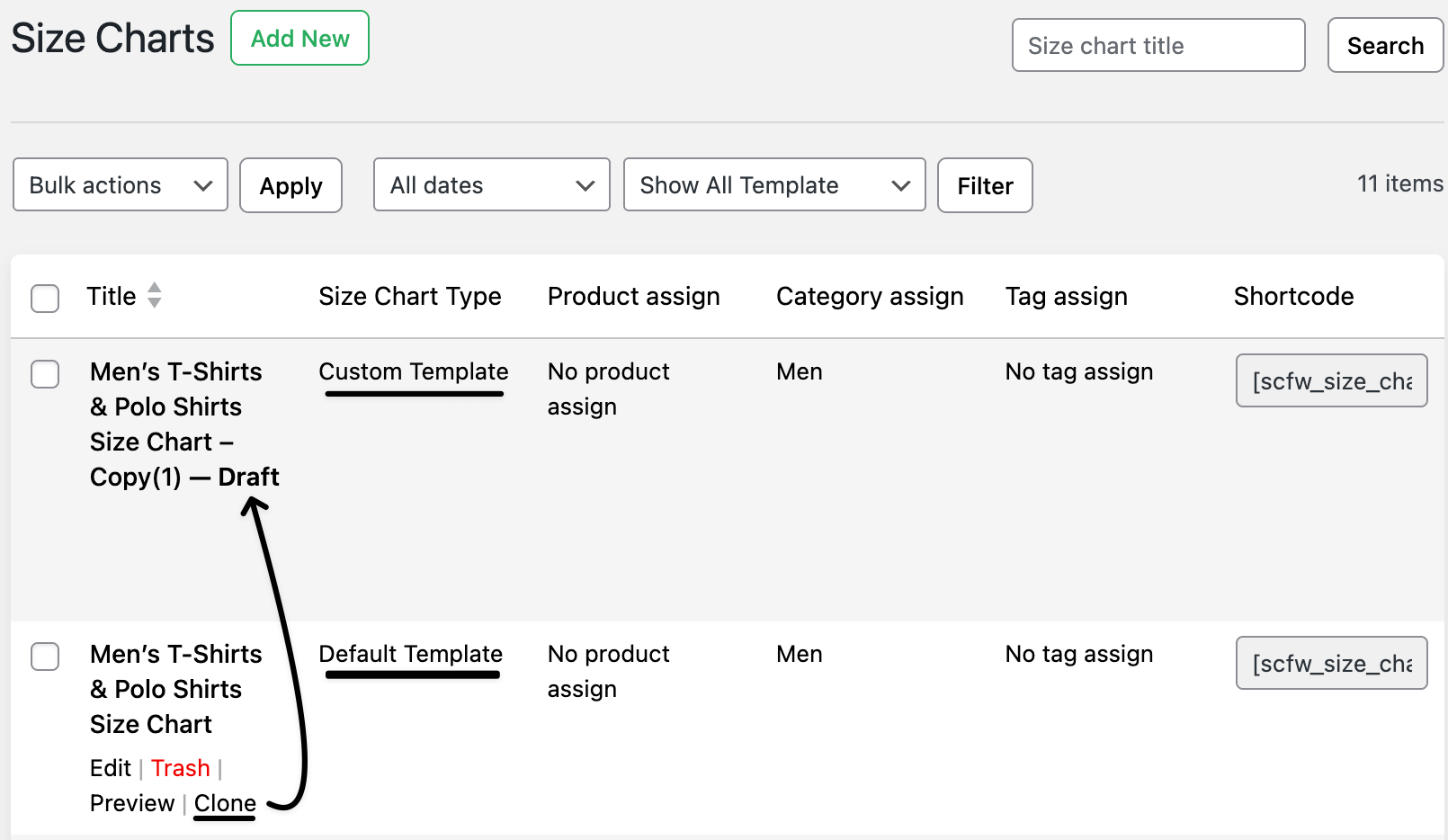Select the first row's shortcode field
This screenshot has height=840, width=1448.
1331,380
